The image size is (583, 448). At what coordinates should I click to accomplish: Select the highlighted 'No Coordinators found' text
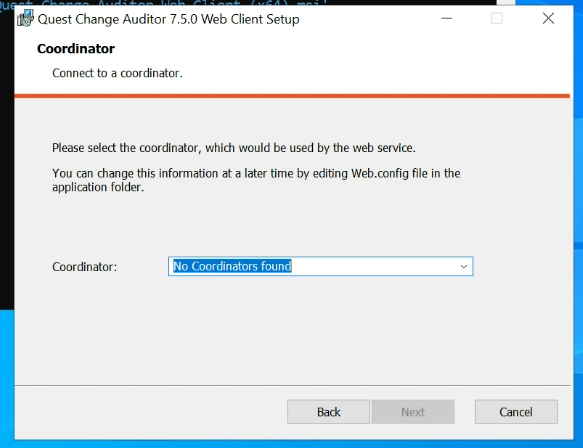click(x=232, y=266)
